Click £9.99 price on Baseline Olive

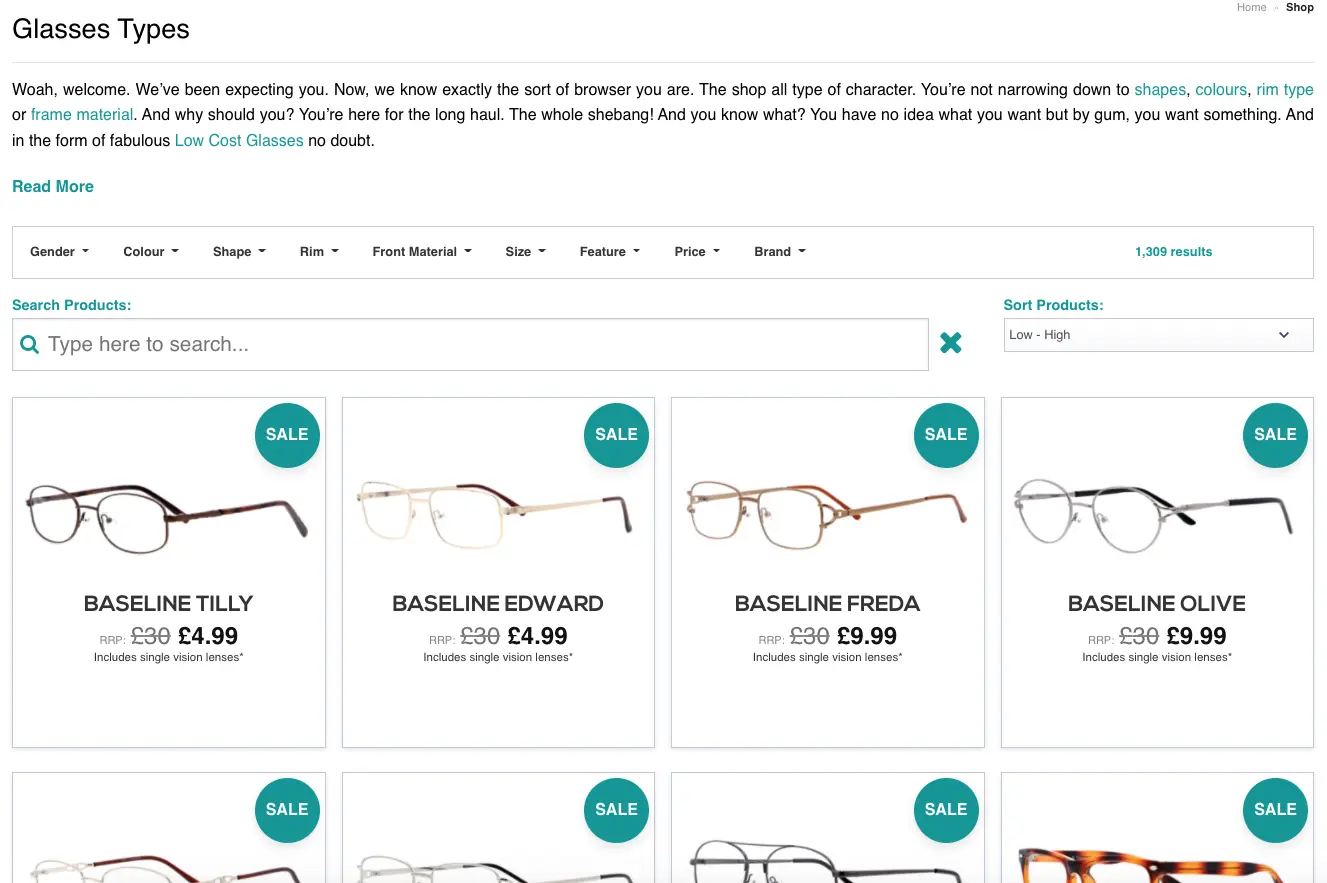pyautogui.click(x=1197, y=636)
